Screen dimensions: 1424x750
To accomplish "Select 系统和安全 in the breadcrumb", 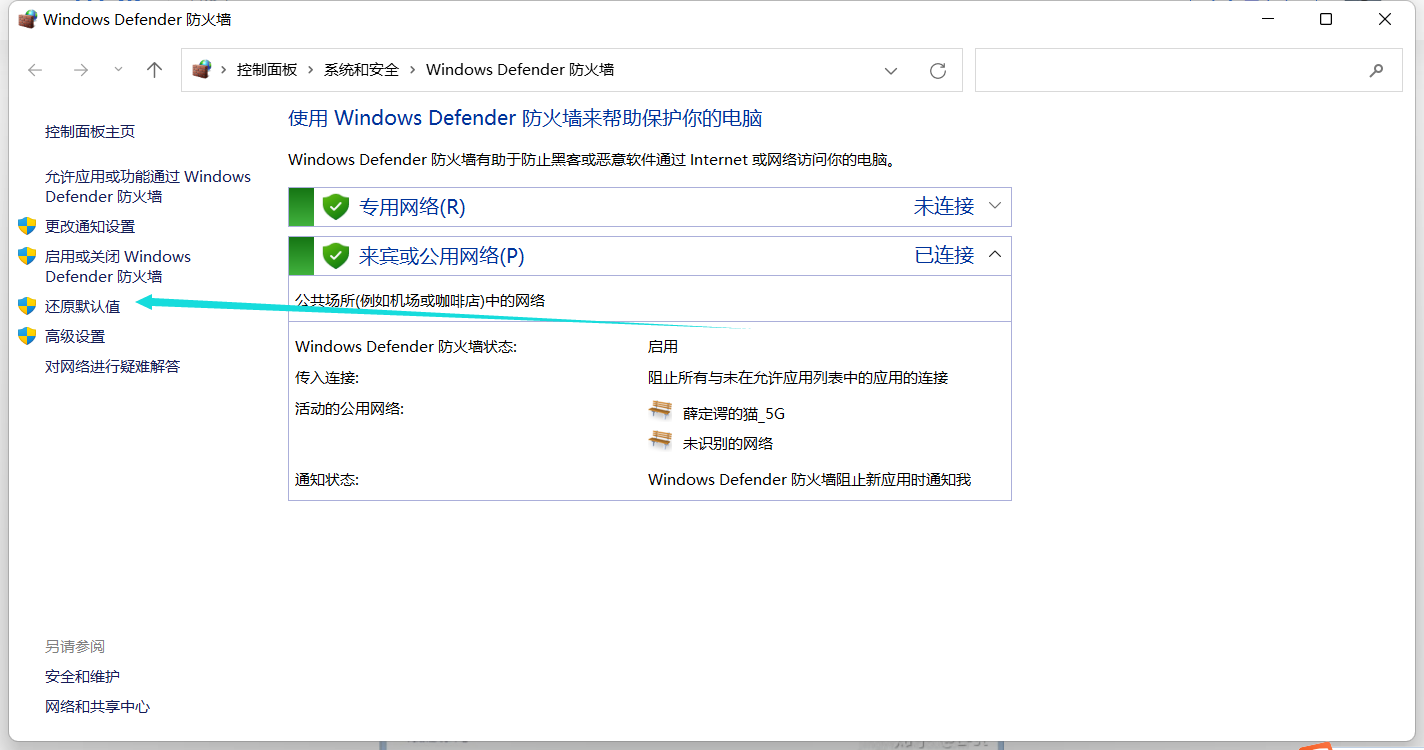I will point(361,70).
